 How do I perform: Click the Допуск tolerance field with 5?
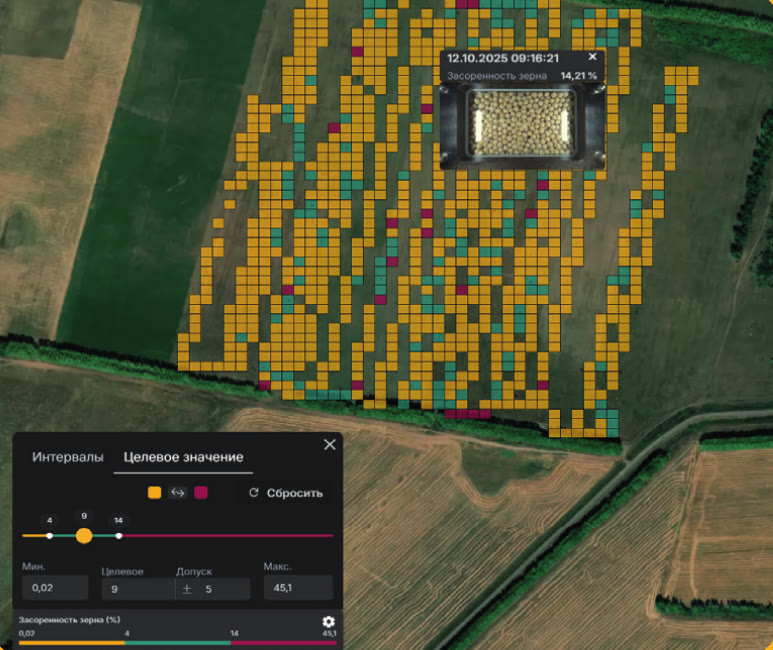click(213, 589)
